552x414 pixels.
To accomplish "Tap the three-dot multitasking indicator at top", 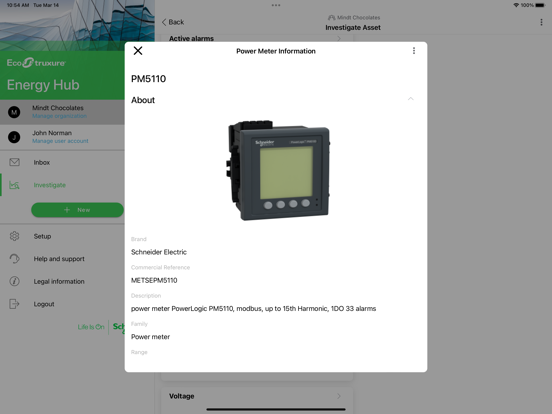I will [x=276, y=5].
